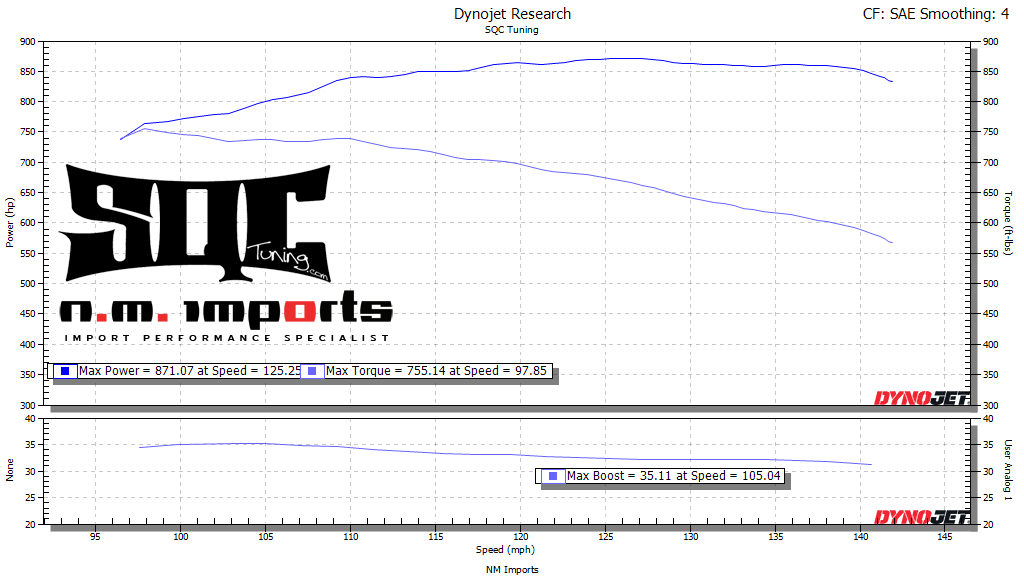Click the None axis label on boost graph
Viewport: 1024px width, 576px height.
pos(10,470)
